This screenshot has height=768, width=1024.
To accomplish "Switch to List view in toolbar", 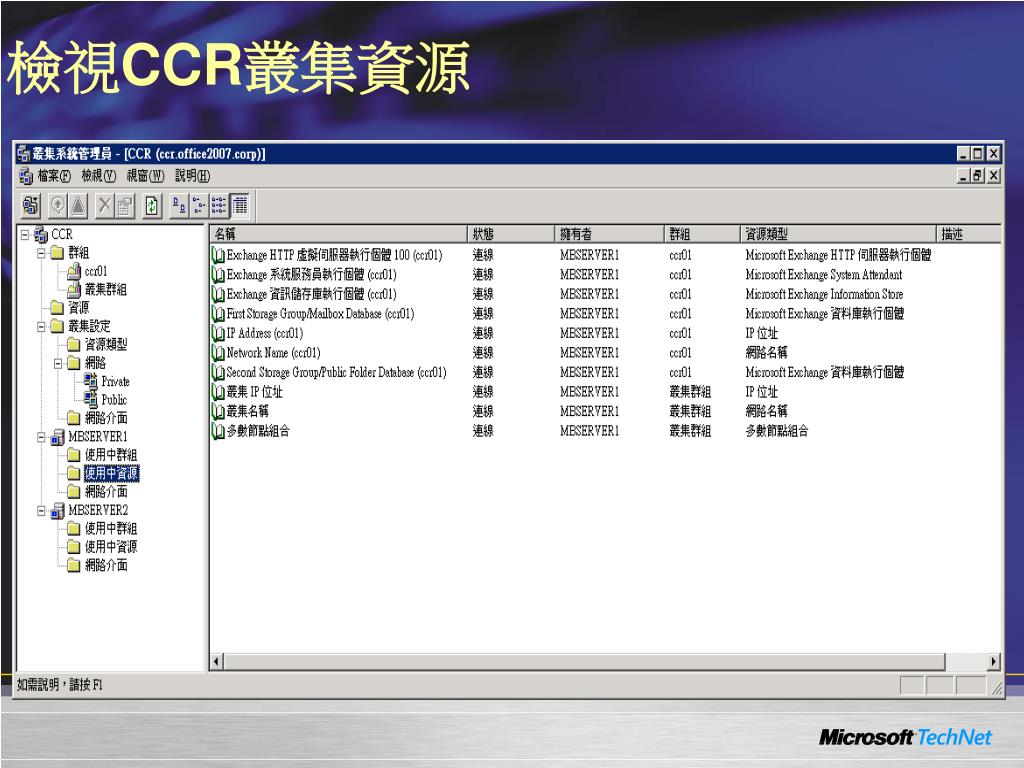I will (218, 206).
